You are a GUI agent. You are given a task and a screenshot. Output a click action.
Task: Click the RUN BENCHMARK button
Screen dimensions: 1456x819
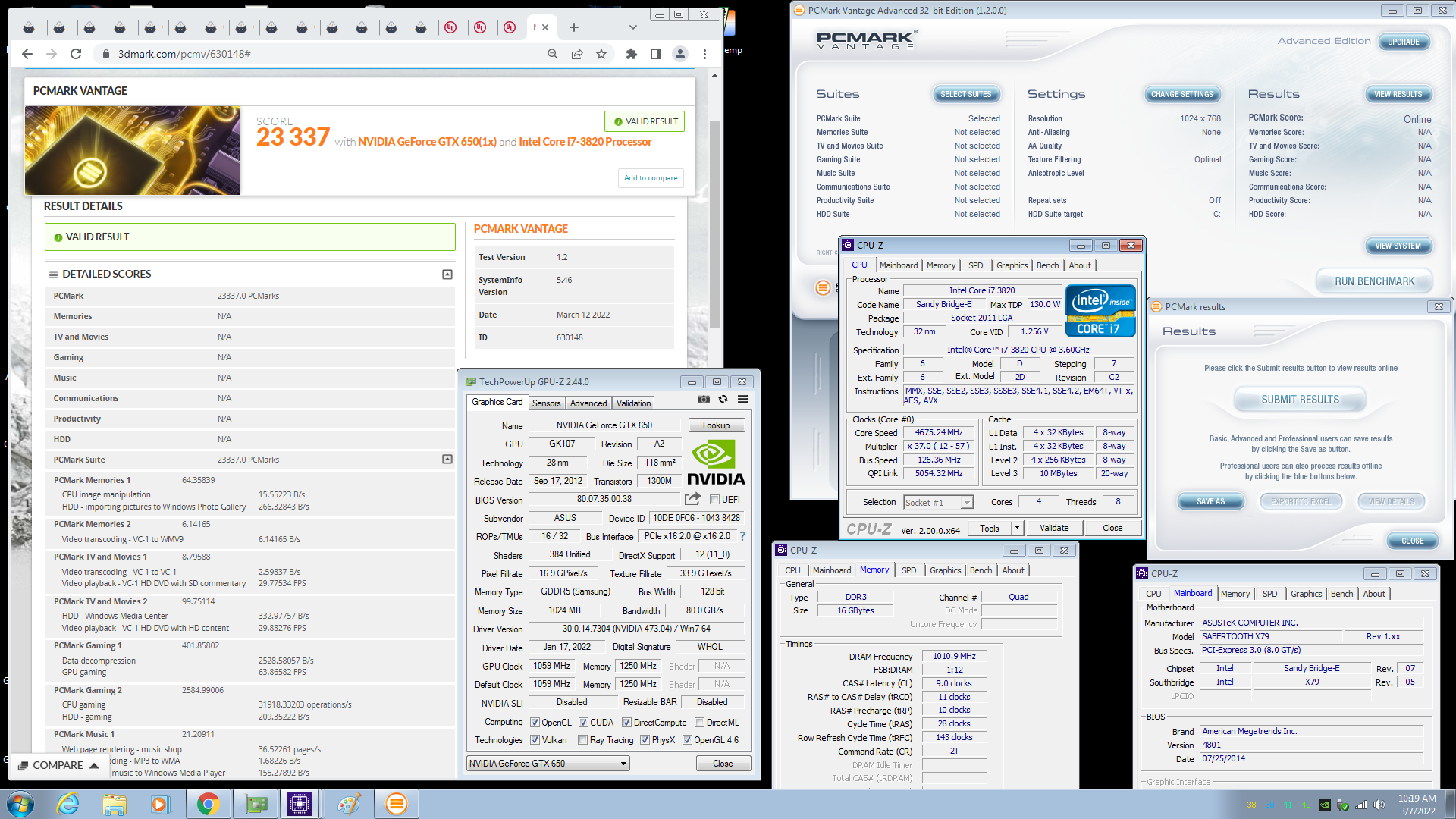pos(1374,281)
